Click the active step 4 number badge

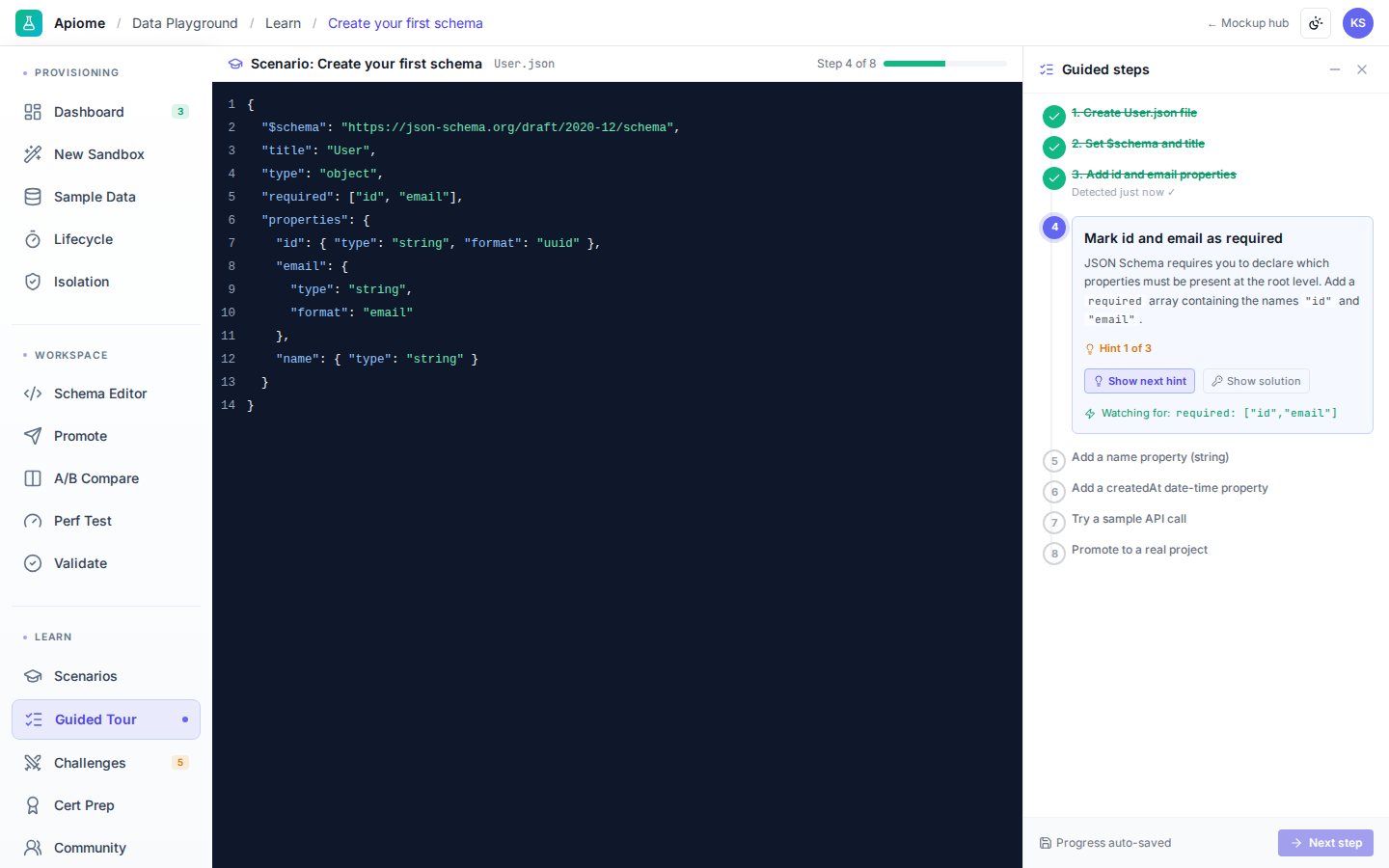[x=1054, y=228]
